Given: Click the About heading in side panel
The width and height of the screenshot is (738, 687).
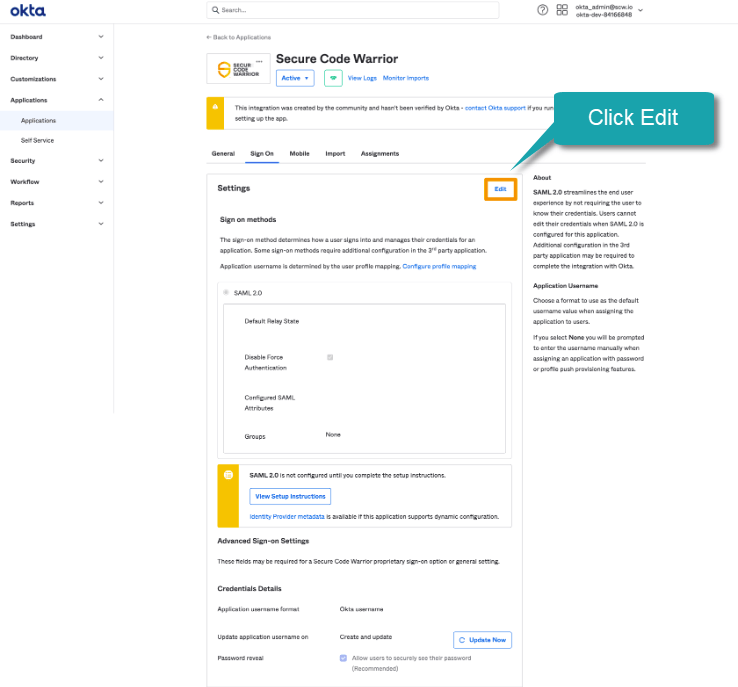Looking at the screenshot, I should click(542, 177).
